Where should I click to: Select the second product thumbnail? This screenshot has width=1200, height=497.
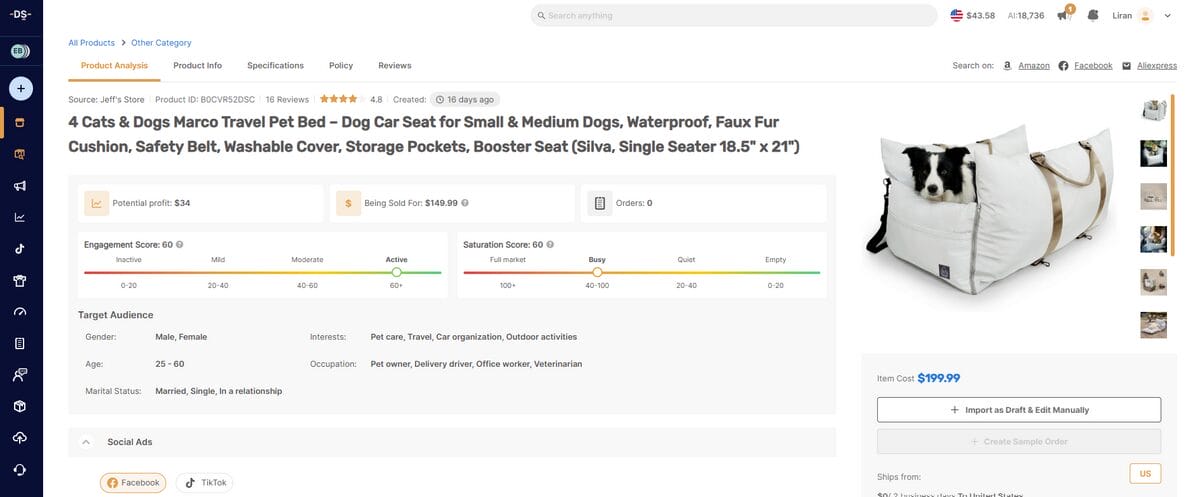click(x=1154, y=153)
